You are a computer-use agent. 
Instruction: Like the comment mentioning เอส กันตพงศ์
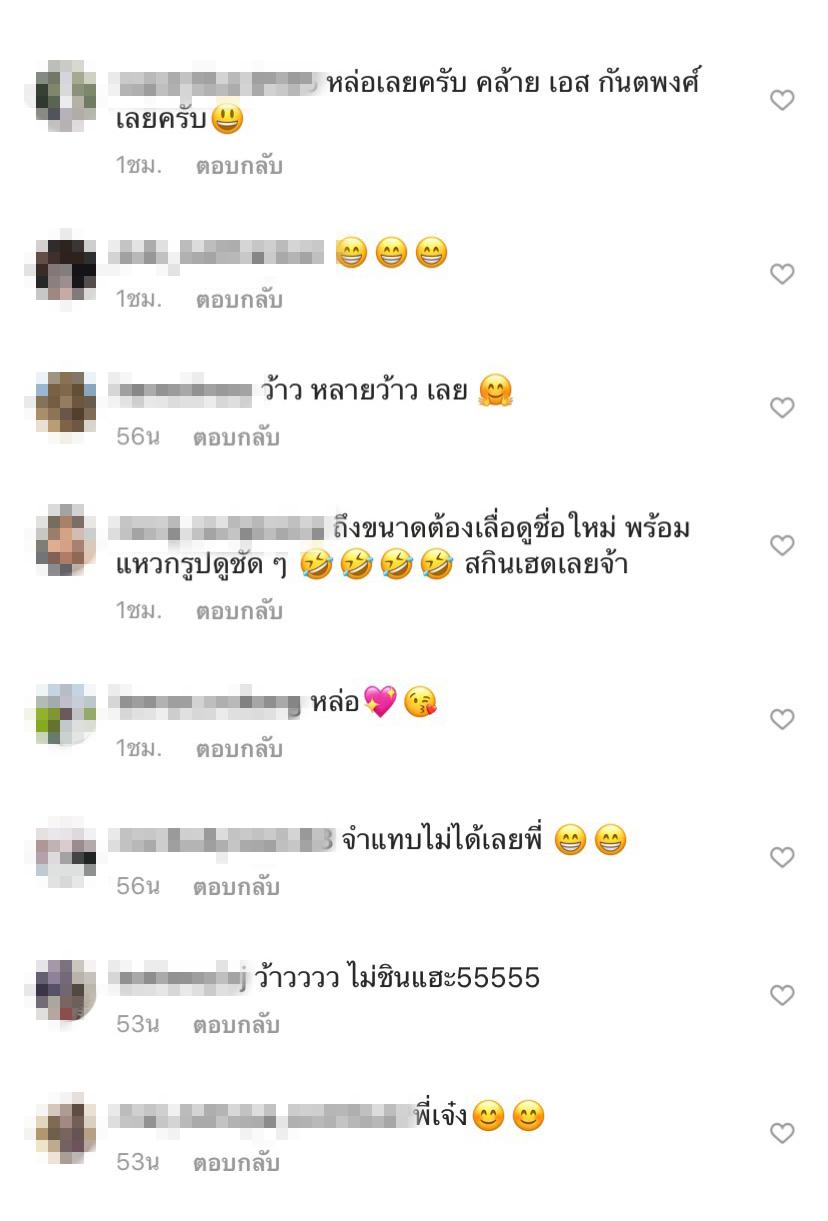coord(783,100)
